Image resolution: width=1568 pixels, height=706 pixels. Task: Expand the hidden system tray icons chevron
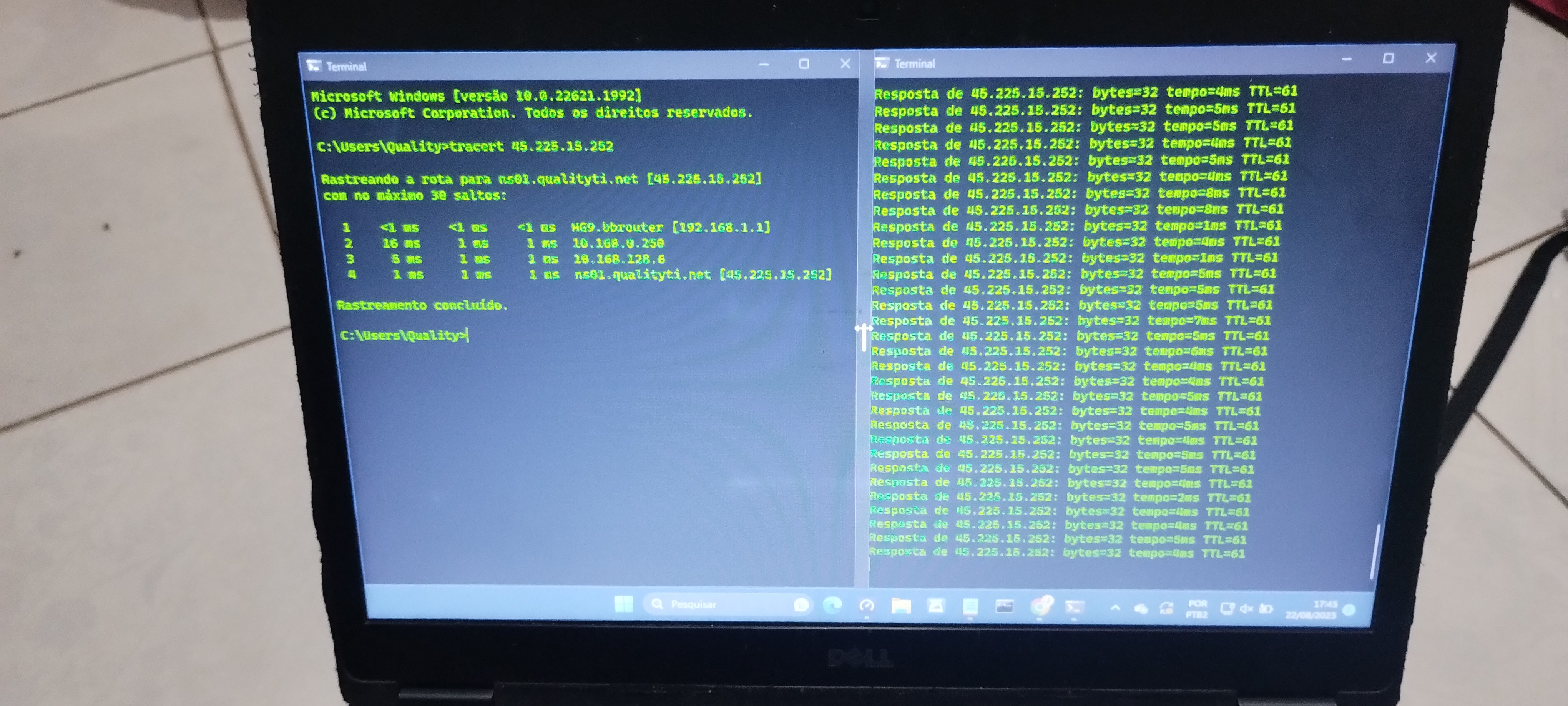1115,607
